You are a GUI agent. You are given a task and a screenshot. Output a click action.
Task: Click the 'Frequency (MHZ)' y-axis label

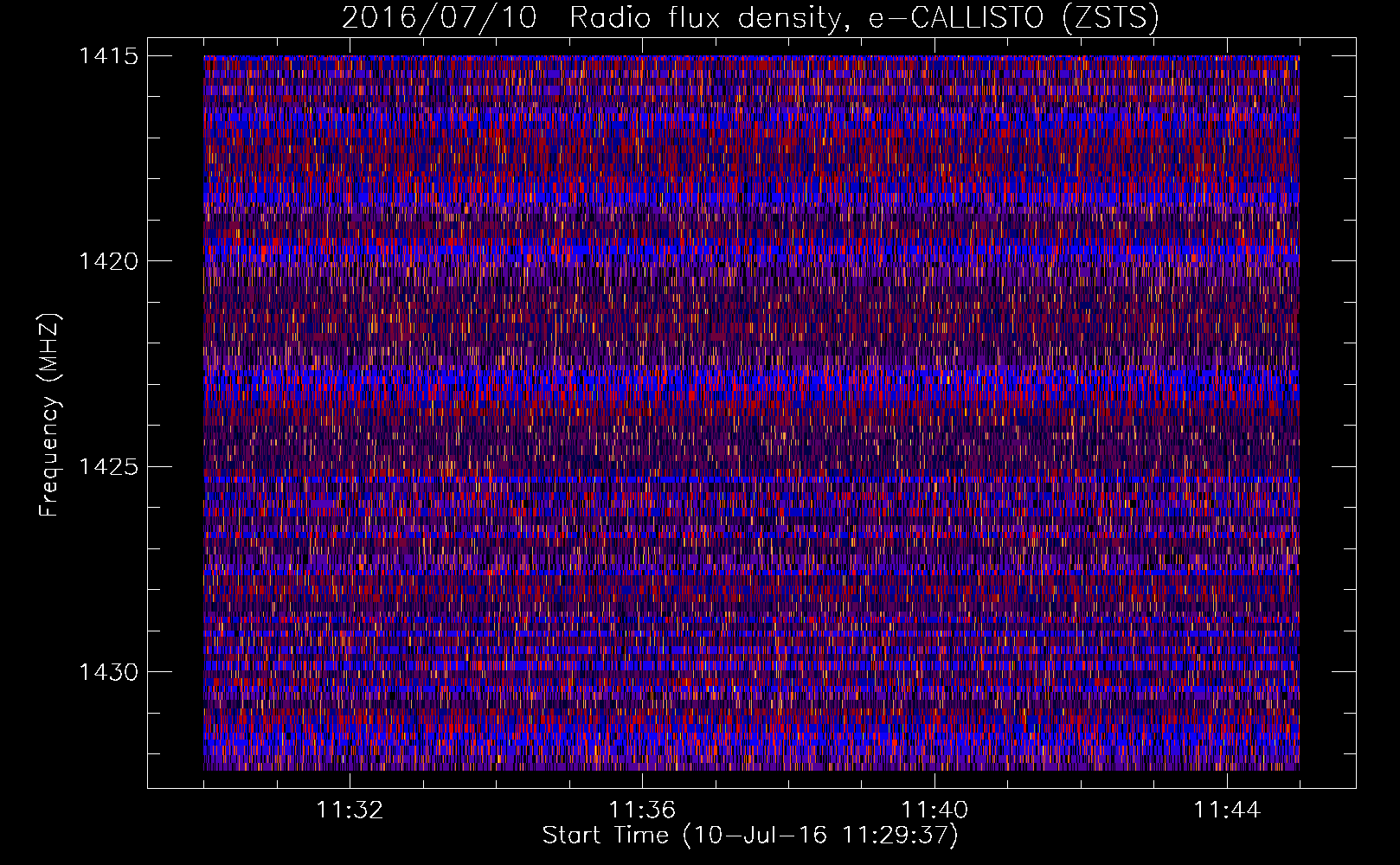(x=49, y=415)
